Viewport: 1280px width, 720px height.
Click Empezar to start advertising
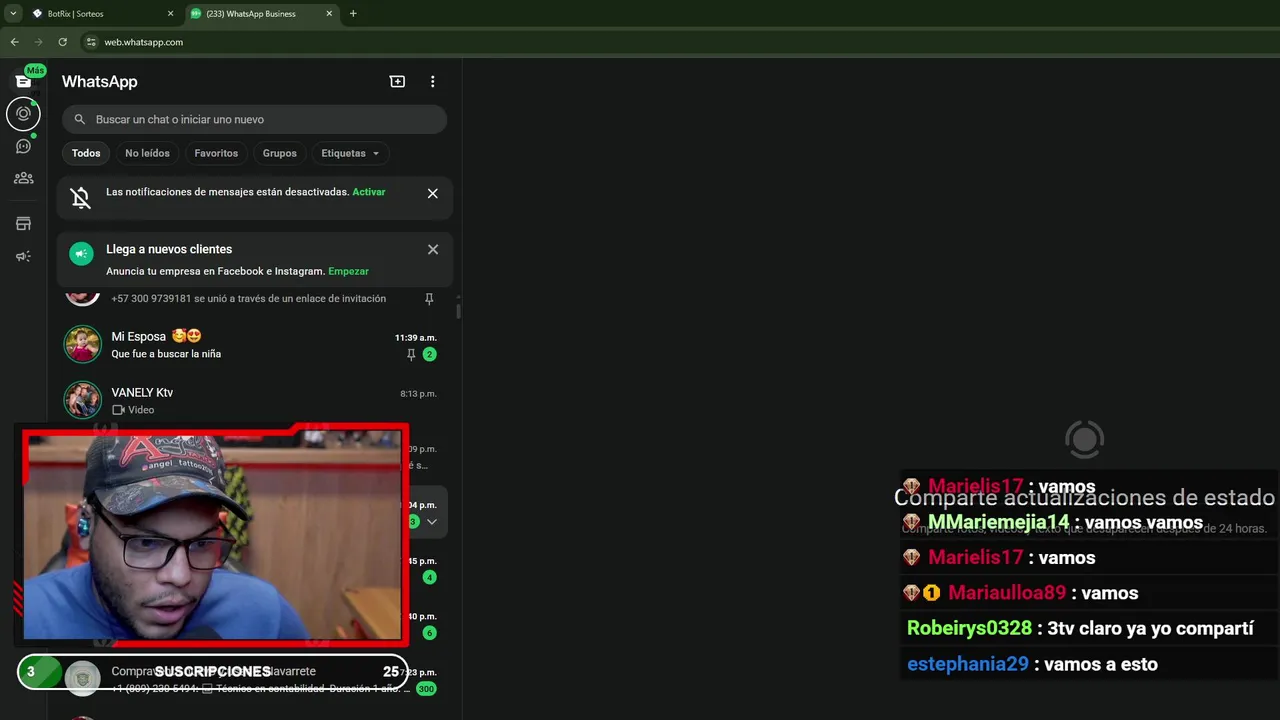(348, 271)
